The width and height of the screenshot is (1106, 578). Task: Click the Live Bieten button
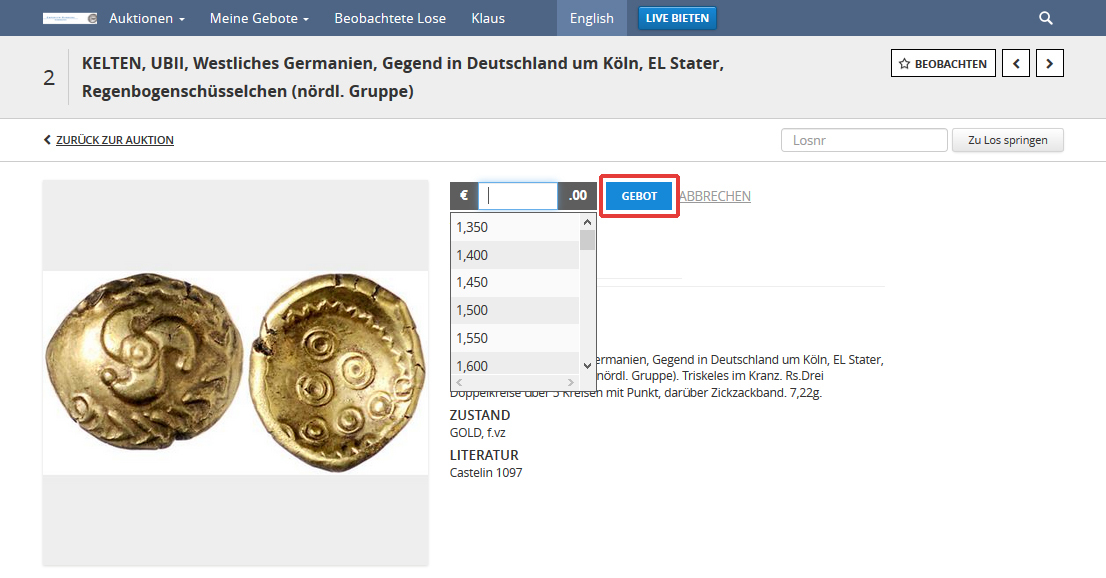click(x=677, y=18)
